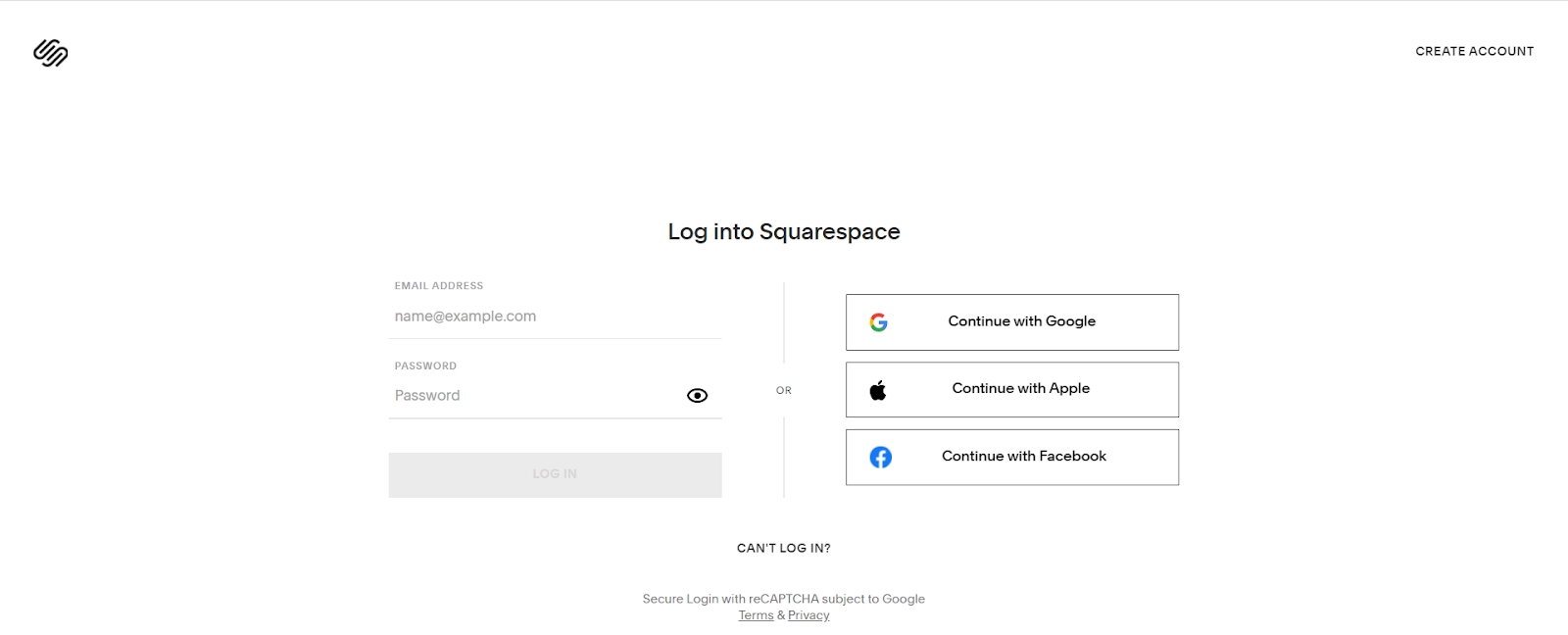Open the Create Account page
This screenshot has height=635, width=1568.
(1474, 51)
